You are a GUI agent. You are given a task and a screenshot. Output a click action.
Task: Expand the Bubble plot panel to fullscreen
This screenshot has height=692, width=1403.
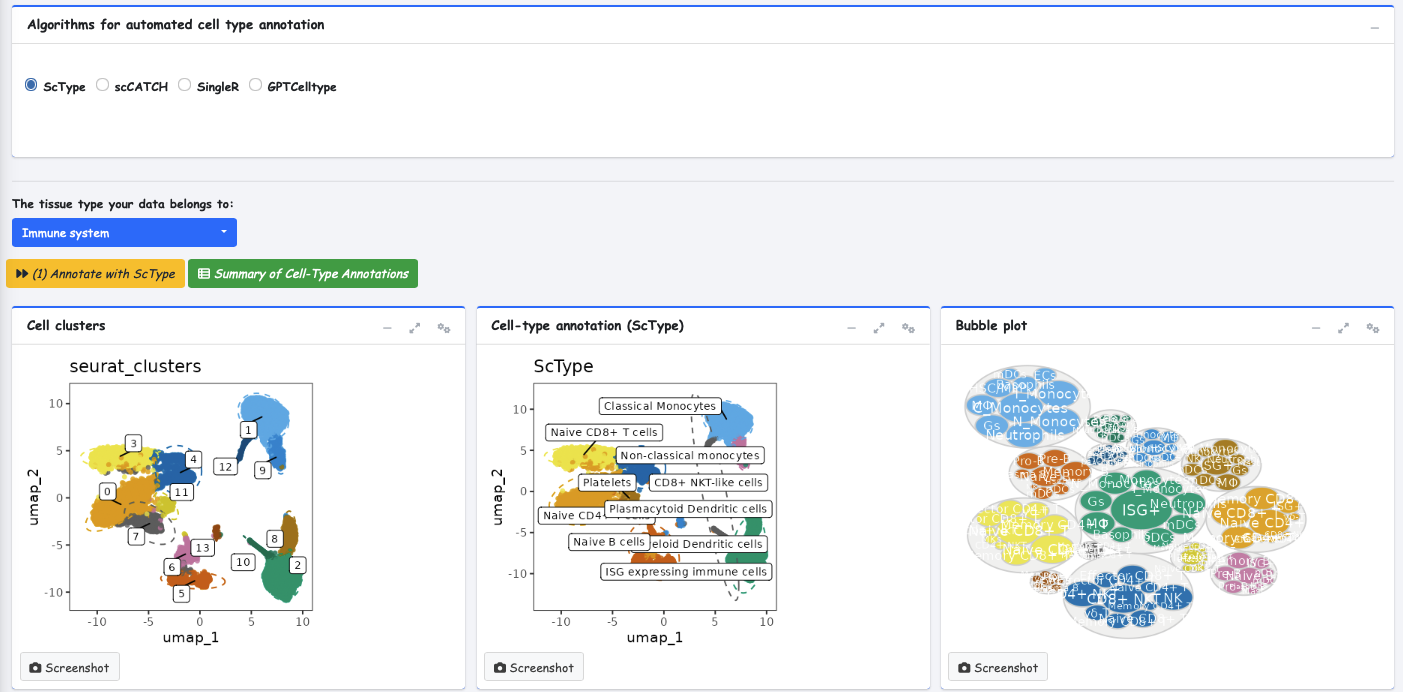pos(1344,327)
